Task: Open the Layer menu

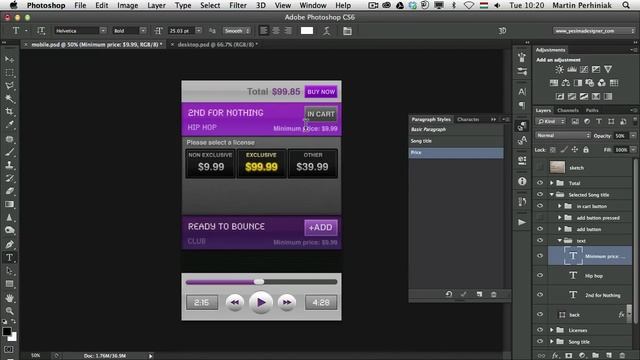Action: [156, 5]
